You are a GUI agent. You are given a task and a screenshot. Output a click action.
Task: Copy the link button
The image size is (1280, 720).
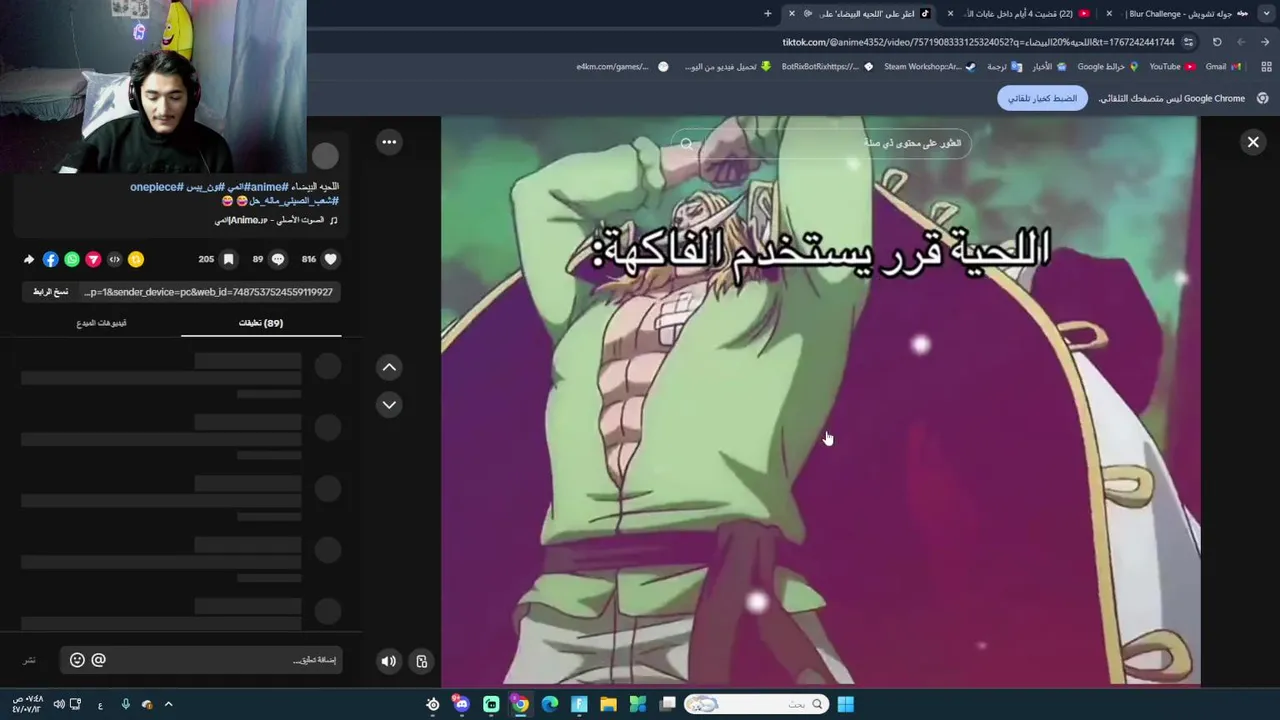click(51, 292)
